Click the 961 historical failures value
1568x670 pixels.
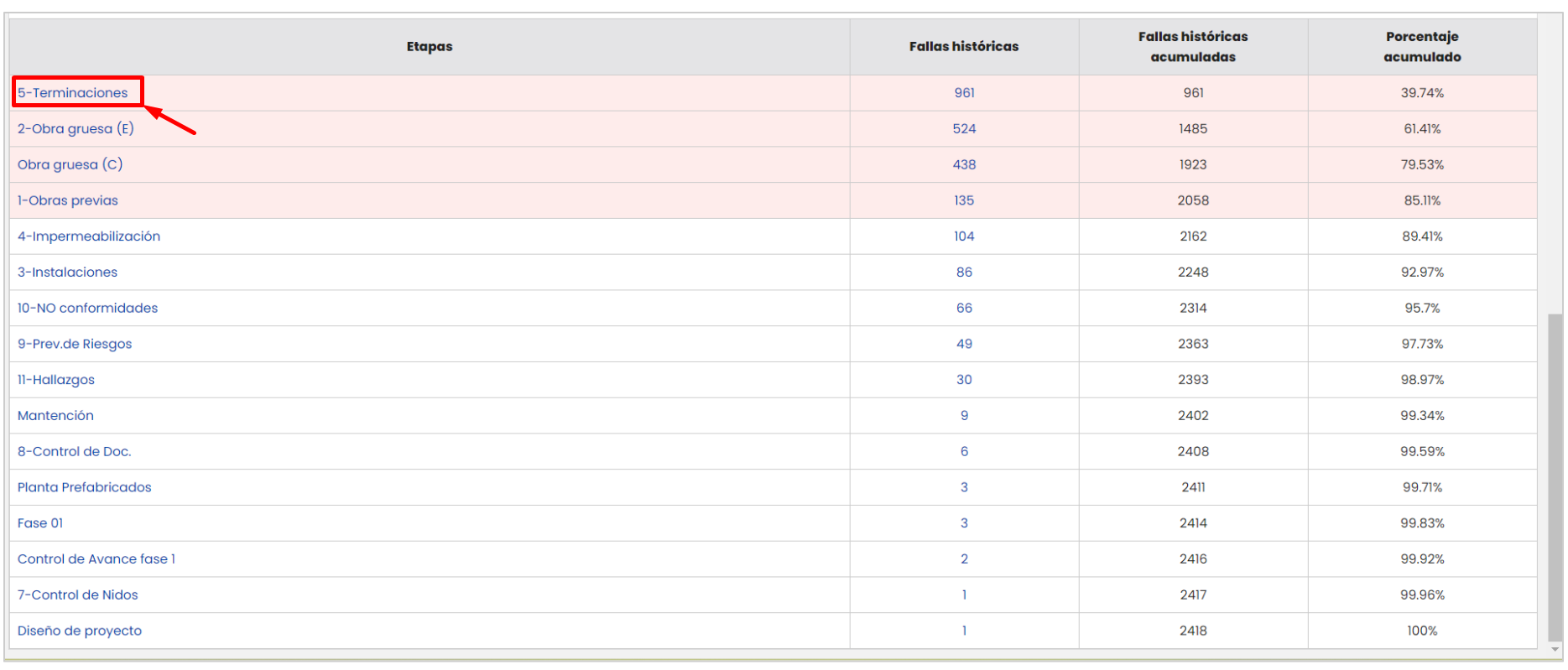pyautogui.click(x=964, y=93)
